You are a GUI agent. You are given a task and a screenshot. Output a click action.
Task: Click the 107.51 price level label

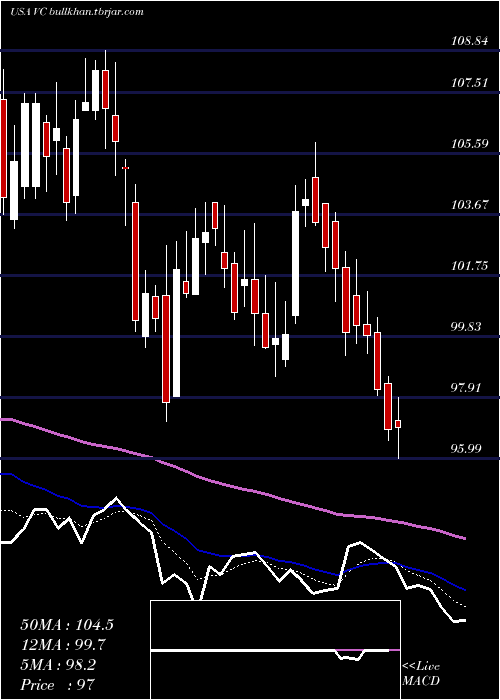[470, 83]
